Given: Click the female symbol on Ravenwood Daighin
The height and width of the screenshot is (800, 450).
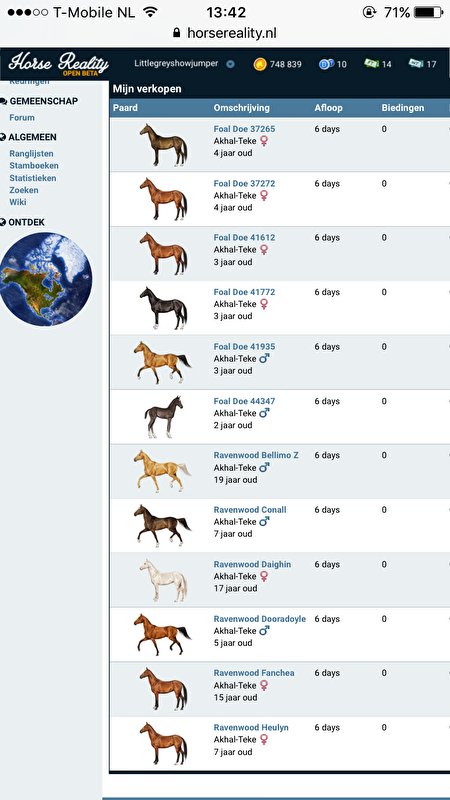Looking at the screenshot, I should click(x=264, y=577).
